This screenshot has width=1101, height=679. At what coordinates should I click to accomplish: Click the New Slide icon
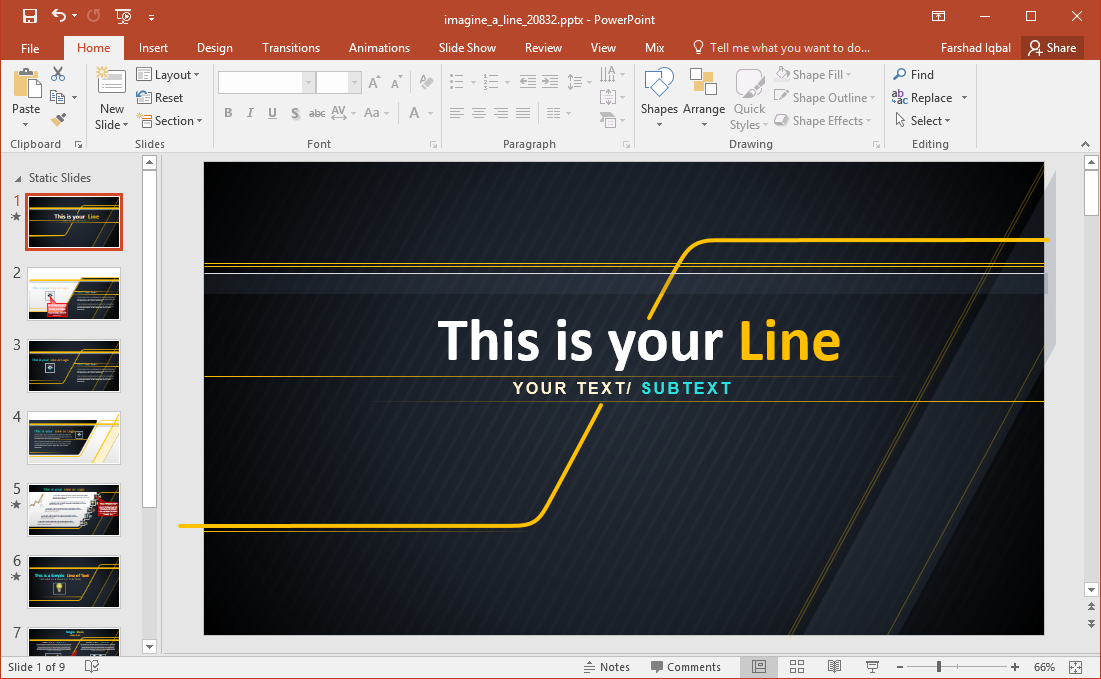point(111,81)
